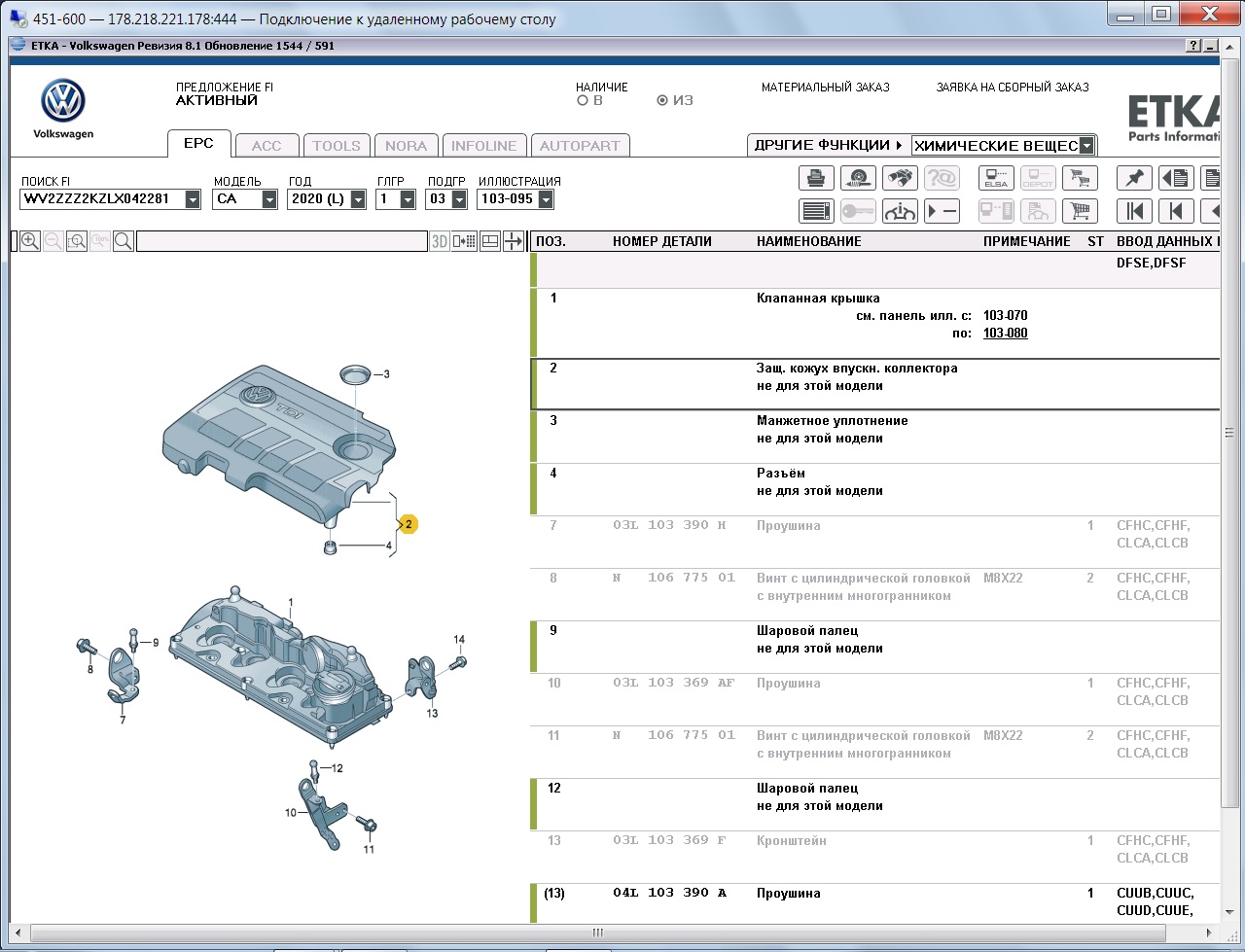Expand the ДРУГИЕ ФУНКЦИИ menu
Viewport: 1245px width, 952px height.
click(x=829, y=145)
